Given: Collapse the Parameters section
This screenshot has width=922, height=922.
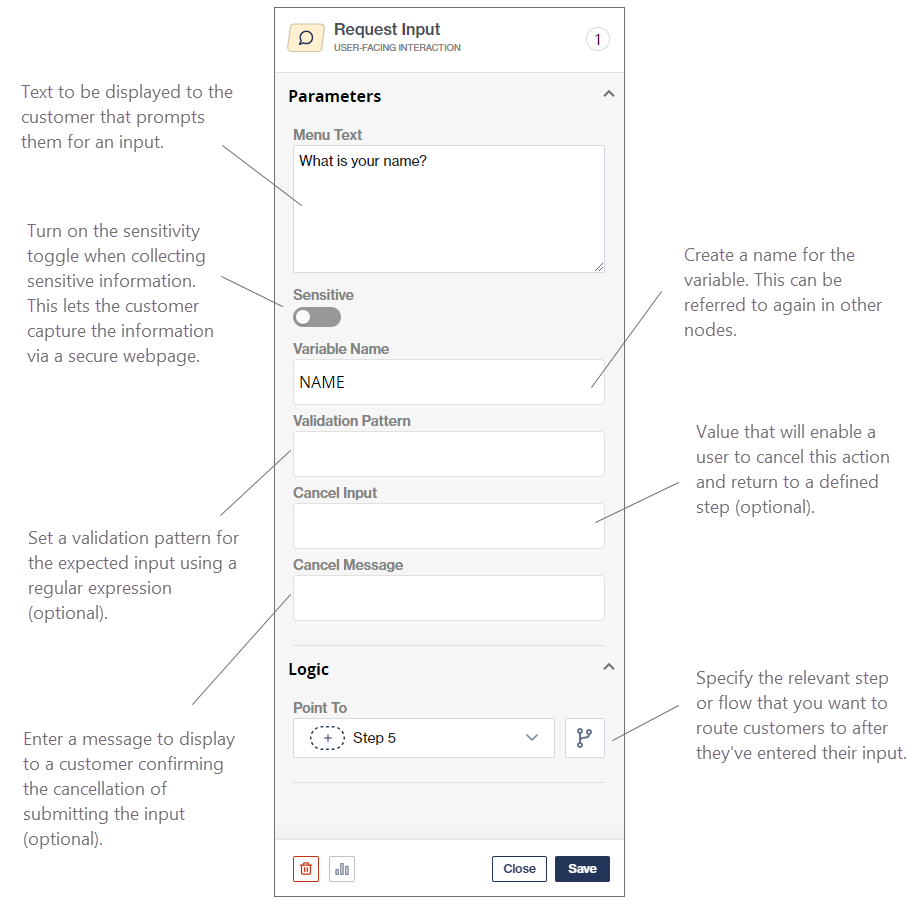Looking at the screenshot, I should click(608, 92).
